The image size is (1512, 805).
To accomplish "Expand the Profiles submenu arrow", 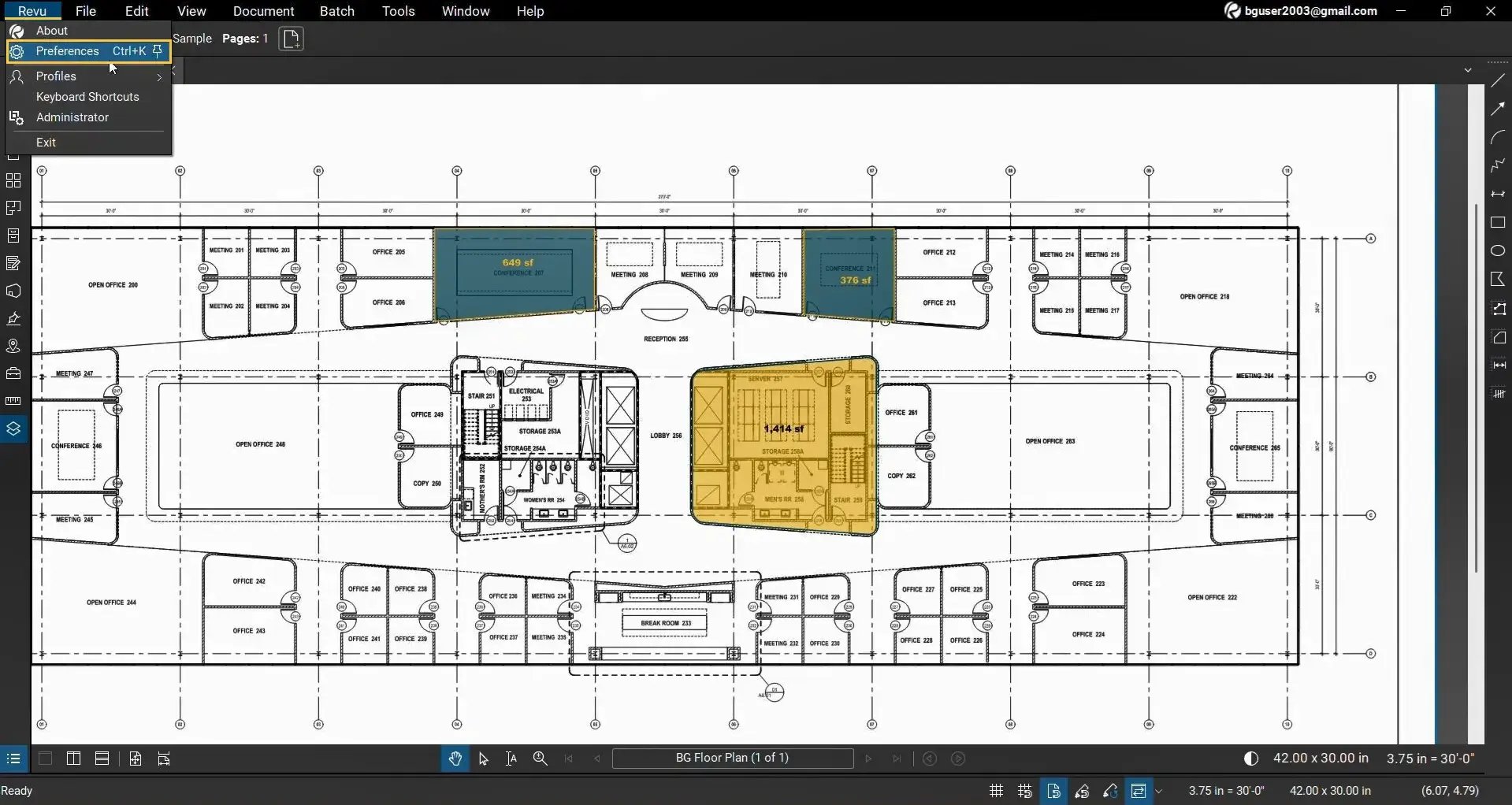I will [x=159, y=76].
